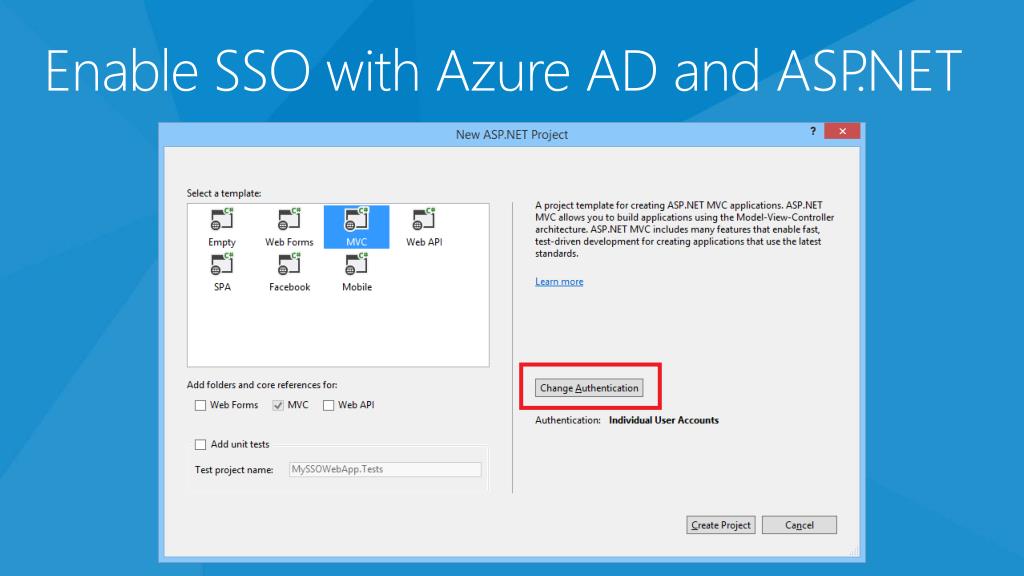Click the Test project name field
1024x576 pixels.
[x=385, y=470]
